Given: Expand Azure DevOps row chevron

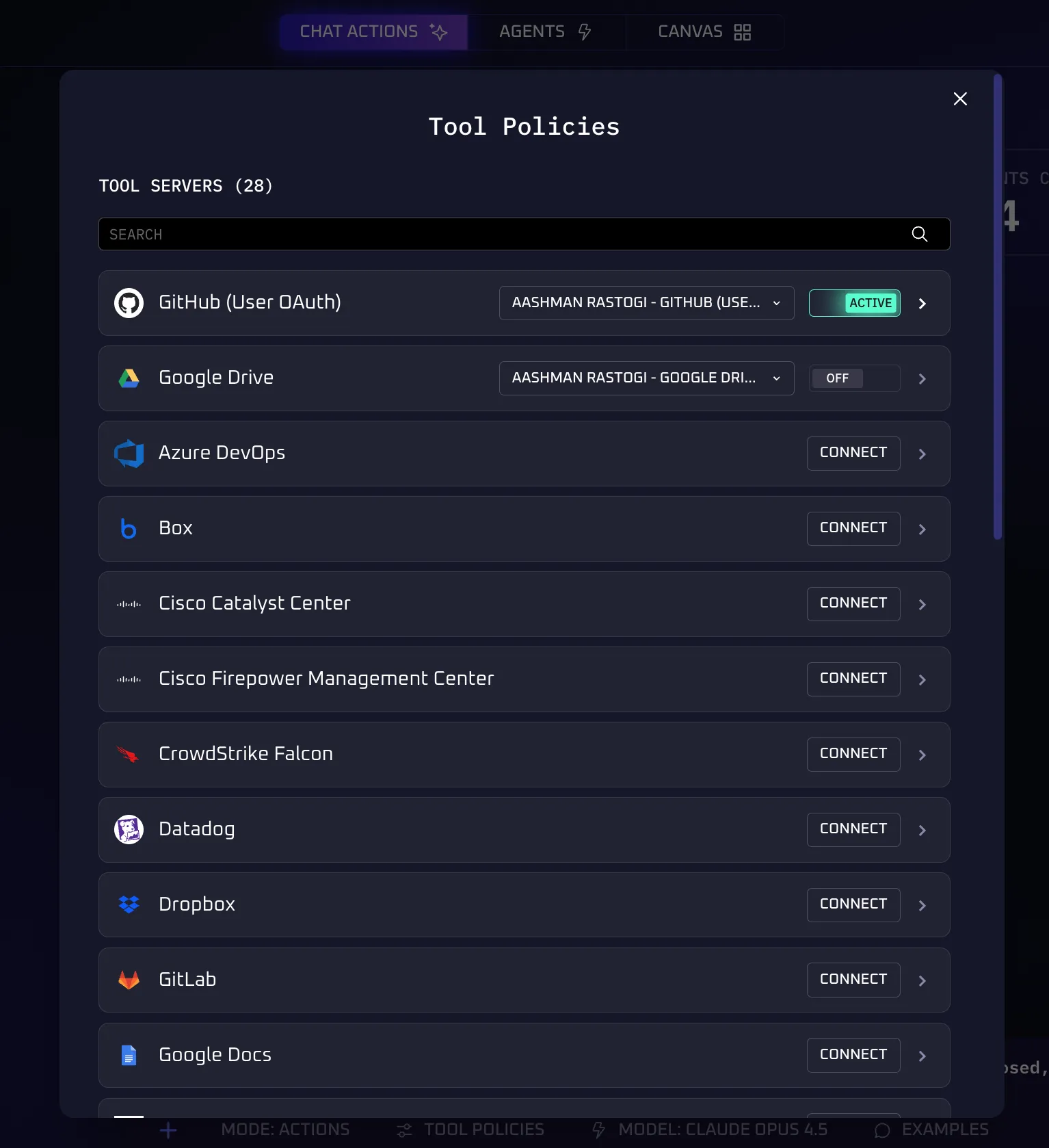Looking at the screenshot, I should (x=922, y=454).
